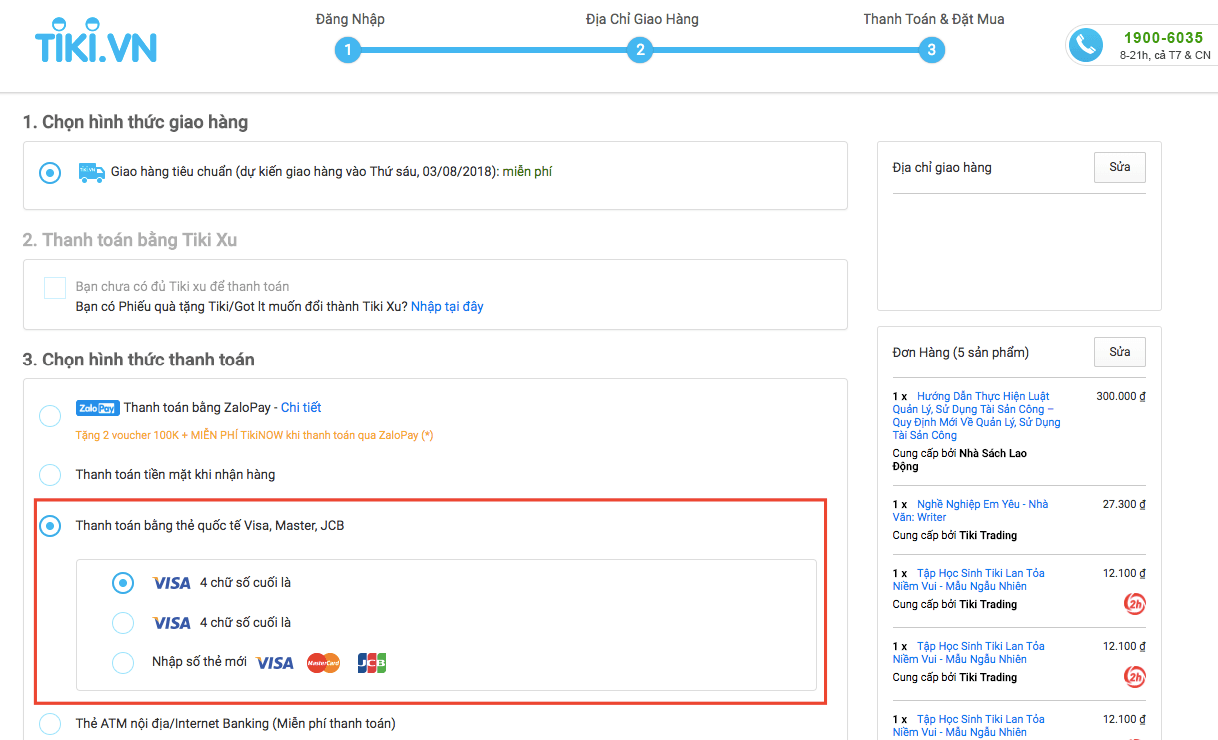Click the JCB card logo
Image resolution: width=1218 pixels, height=740 pixels.
click(372, 663)
